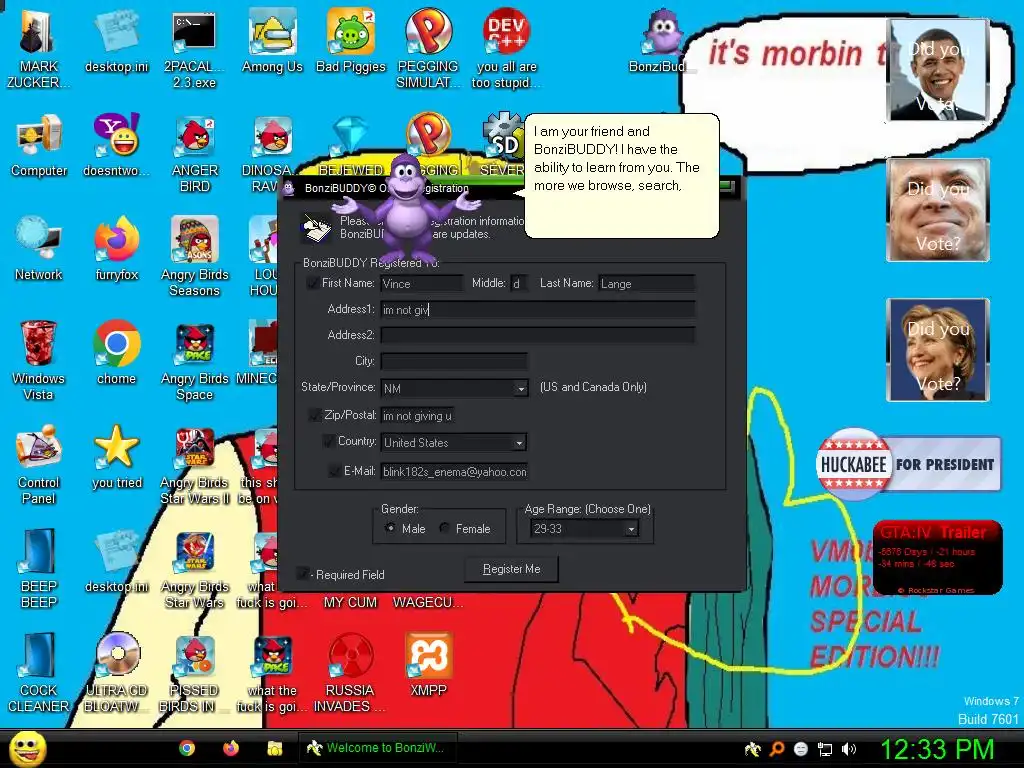Click the purple BonziBUDDY gorilla character

pyautogui.click(x=406, y=207)
